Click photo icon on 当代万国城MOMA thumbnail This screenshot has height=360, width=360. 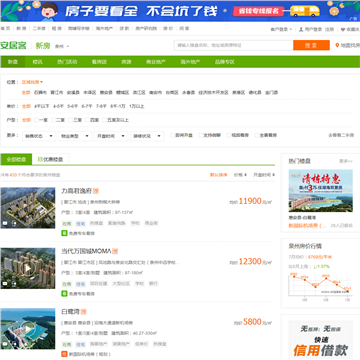pos(5,284)
